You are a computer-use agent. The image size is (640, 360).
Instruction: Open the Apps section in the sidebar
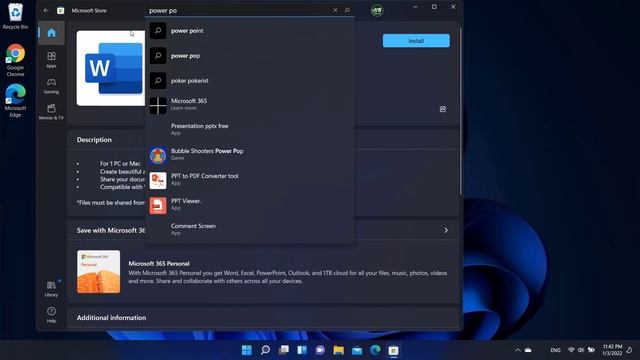tap(51, 59)
